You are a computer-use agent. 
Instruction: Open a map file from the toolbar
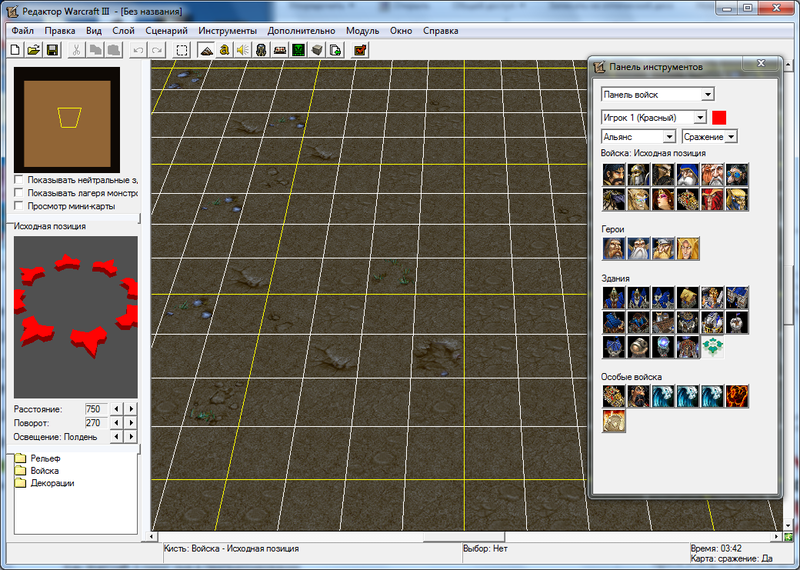click(34, 50)
